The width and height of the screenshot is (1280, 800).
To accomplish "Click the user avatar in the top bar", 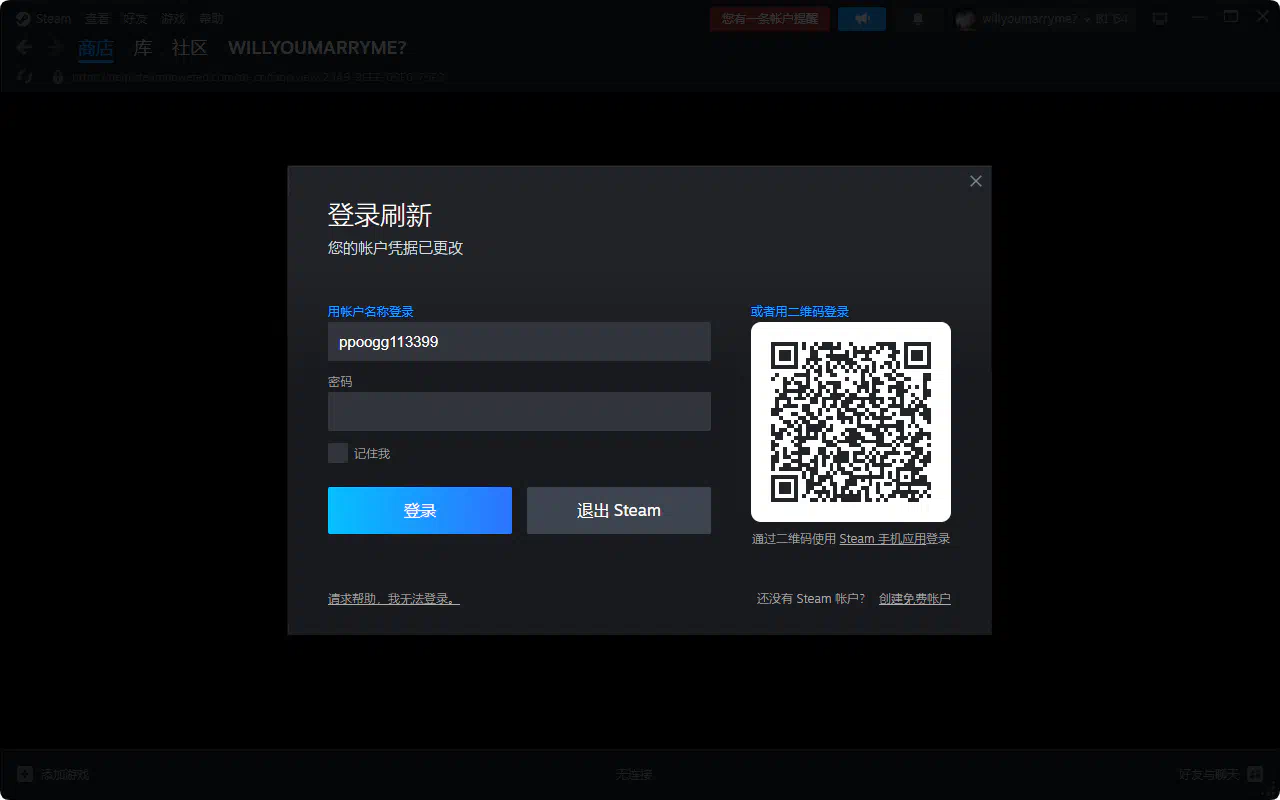I will (x=965, y=18).
